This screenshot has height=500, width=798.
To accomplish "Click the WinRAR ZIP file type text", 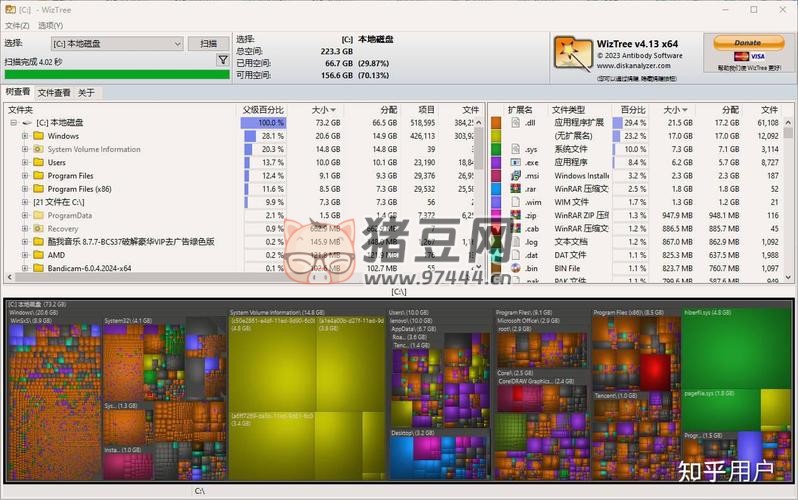I will tap(582, 215).
